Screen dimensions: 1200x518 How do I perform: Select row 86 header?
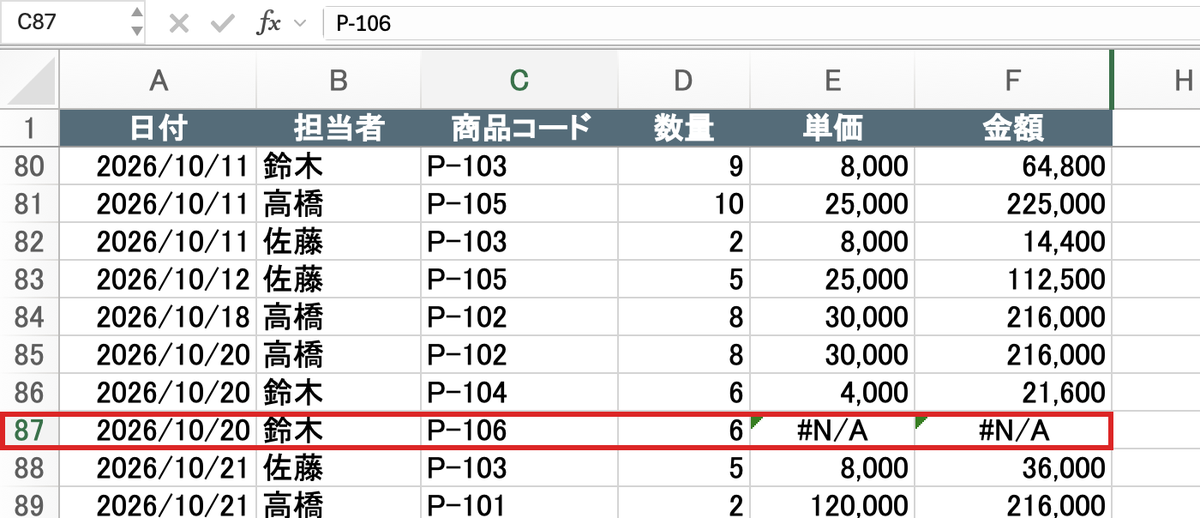tap(30, 392)
